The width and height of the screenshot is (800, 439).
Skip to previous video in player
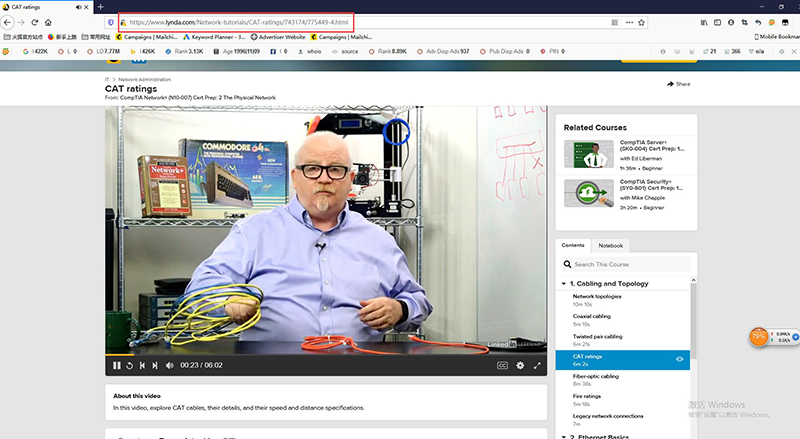(142, 365)
